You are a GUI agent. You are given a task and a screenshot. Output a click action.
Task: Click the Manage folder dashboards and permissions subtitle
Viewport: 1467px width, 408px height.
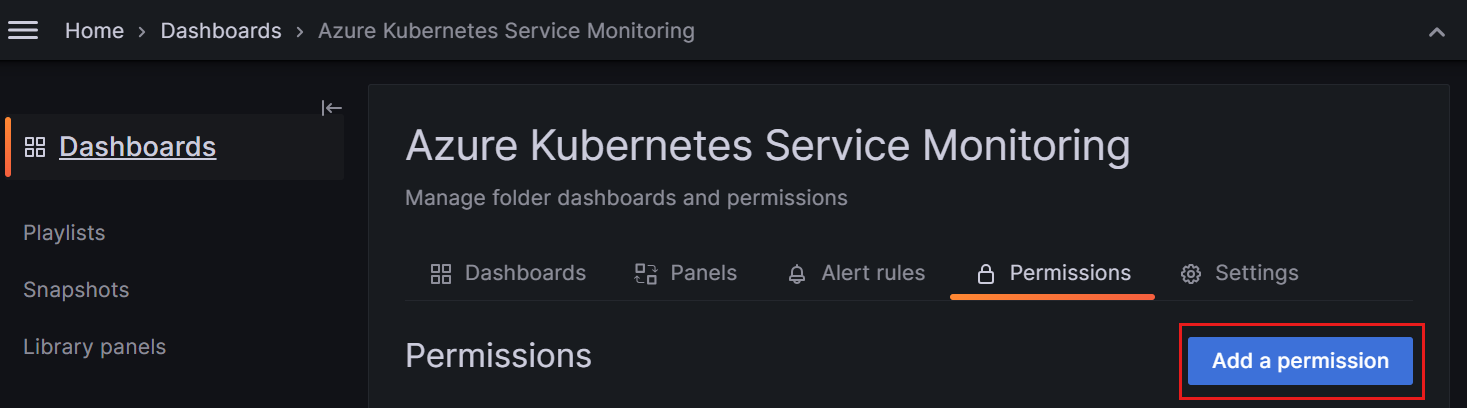[x=626, y=198]
